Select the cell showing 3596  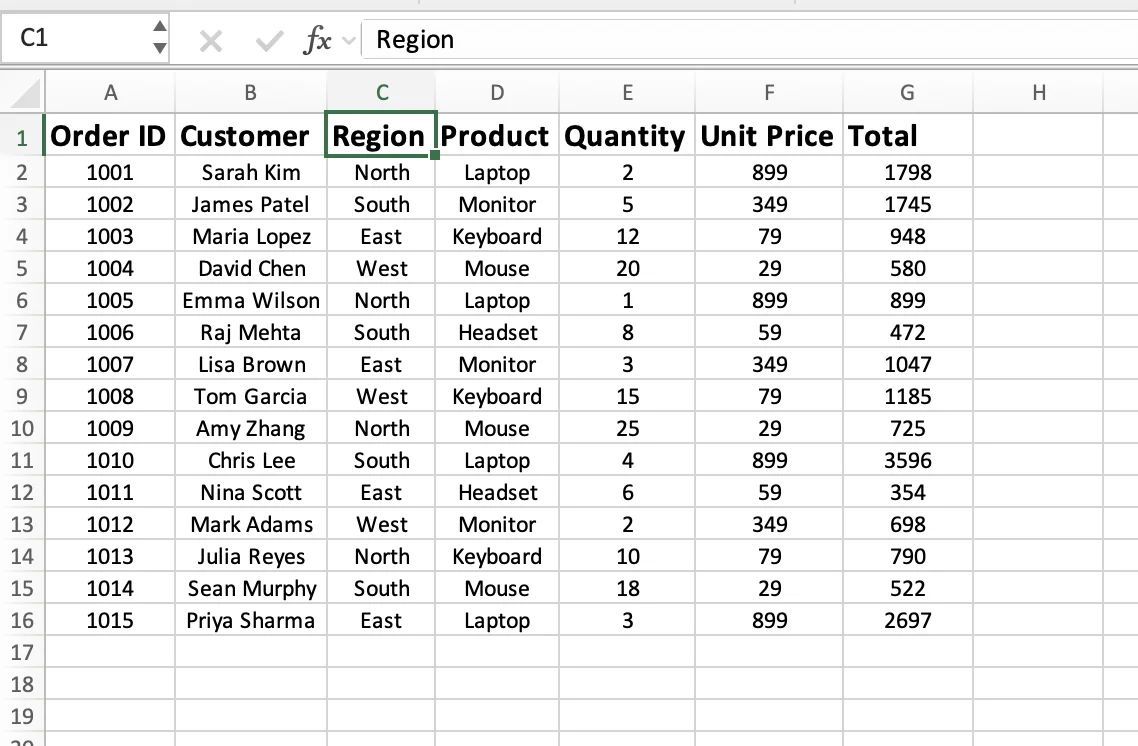(906, 460)
